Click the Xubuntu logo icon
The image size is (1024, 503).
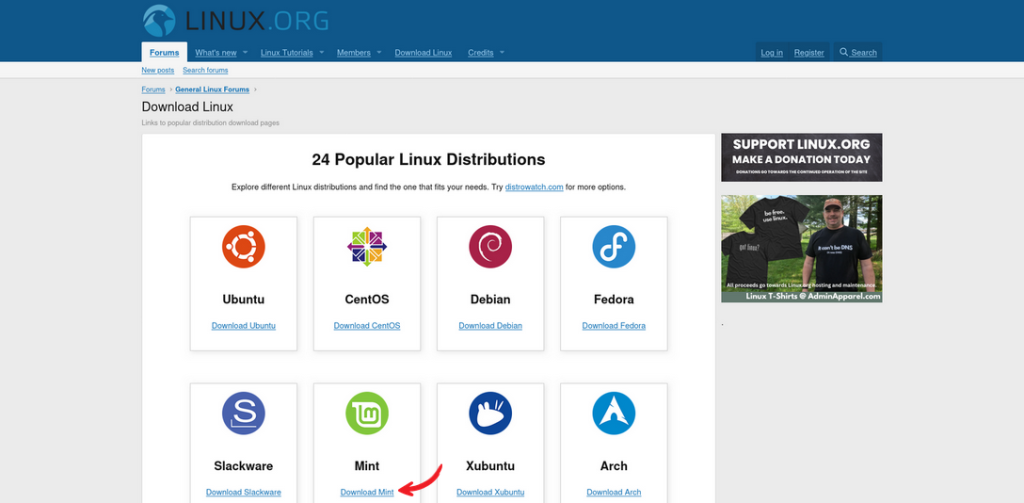pyautogui.click(x=490, y=413)
